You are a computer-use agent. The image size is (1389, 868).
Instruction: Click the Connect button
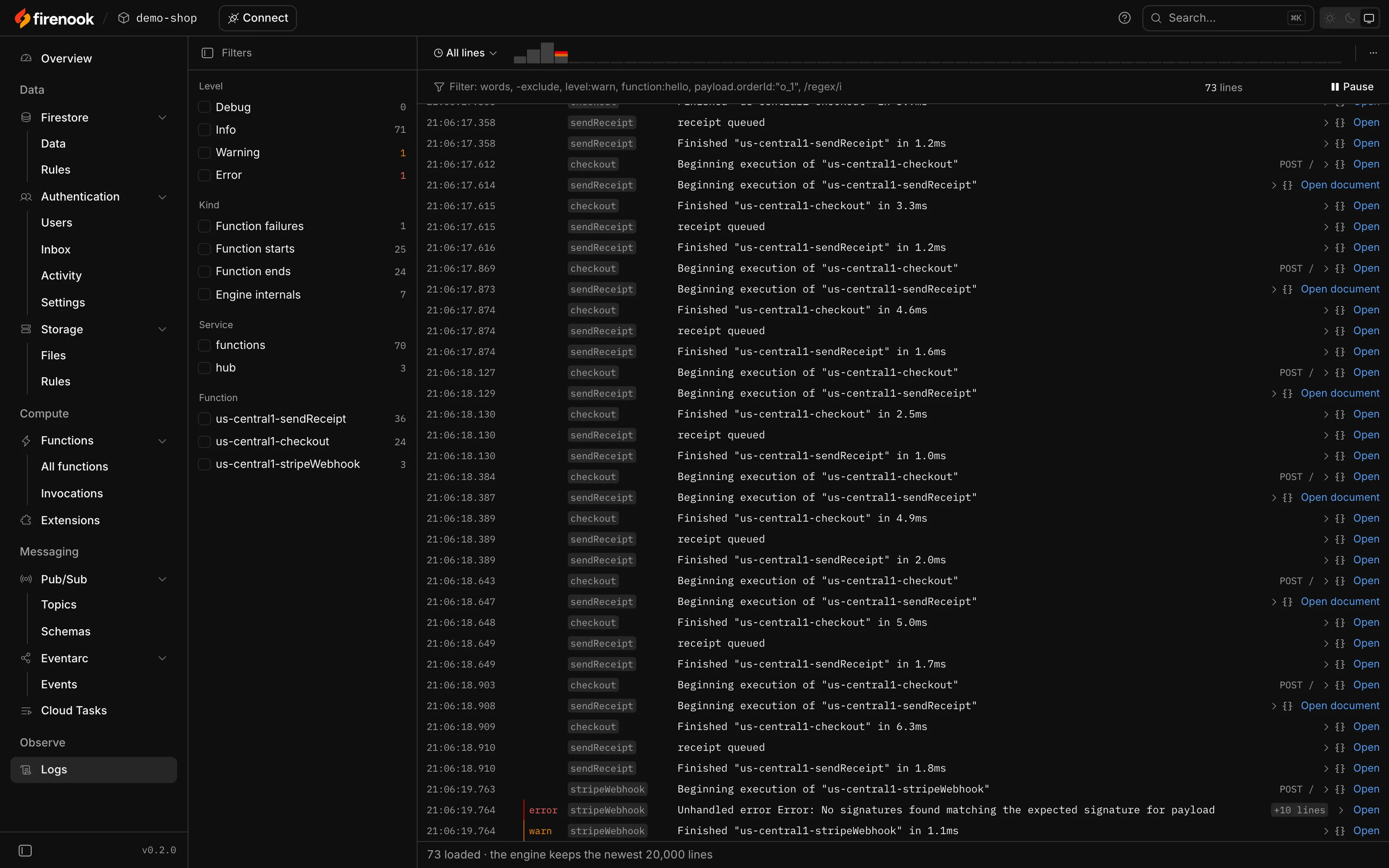(x=258, y=18)
